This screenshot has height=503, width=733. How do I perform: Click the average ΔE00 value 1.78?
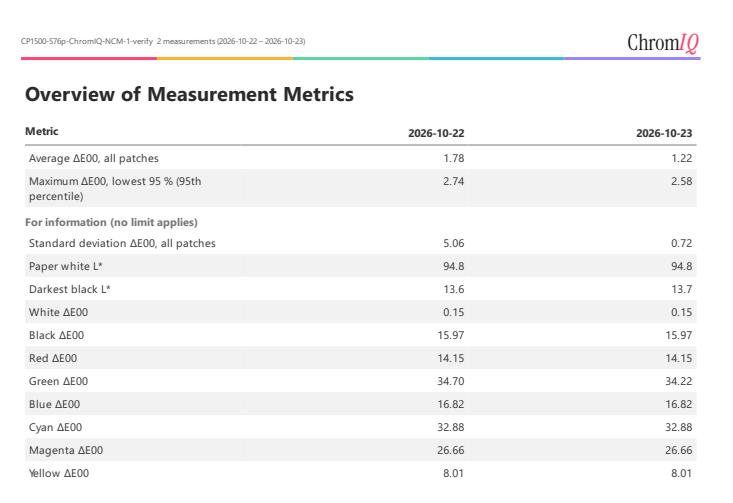click(453, 158)
